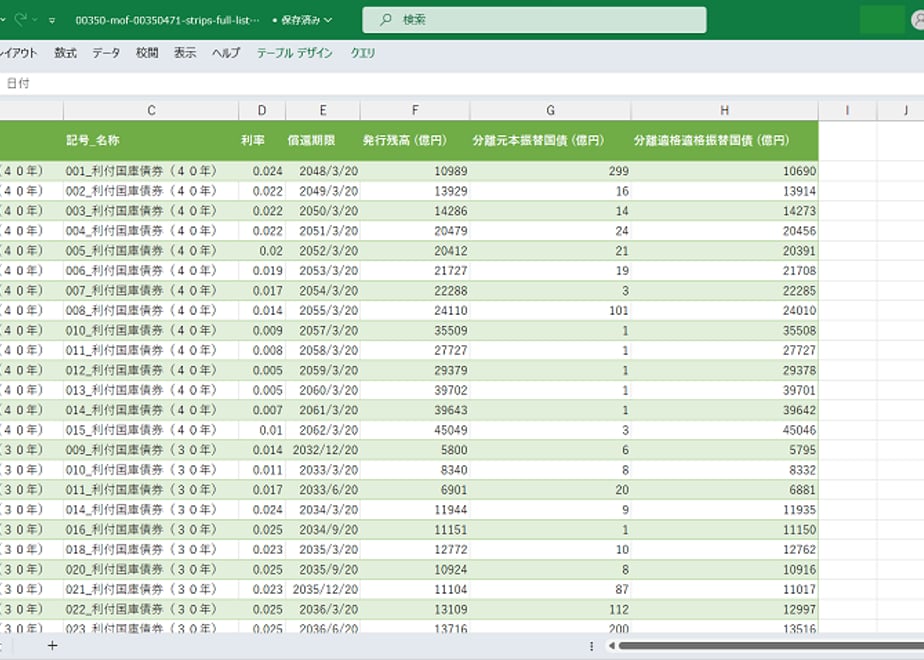924x660 pixels.
Task: Select column F header
Action: click(415, 110)
